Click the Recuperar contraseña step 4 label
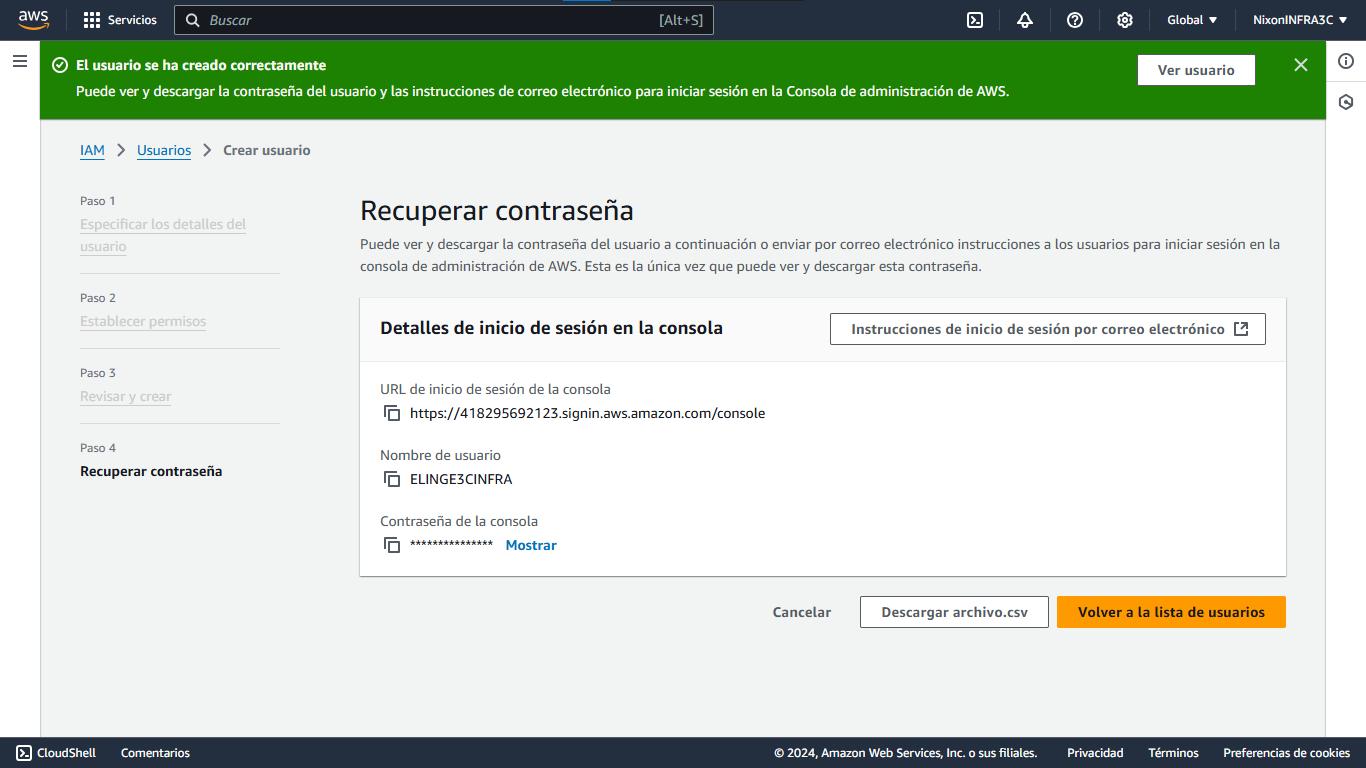Screen dimensions: 1366x768 [x=151, y=471]
